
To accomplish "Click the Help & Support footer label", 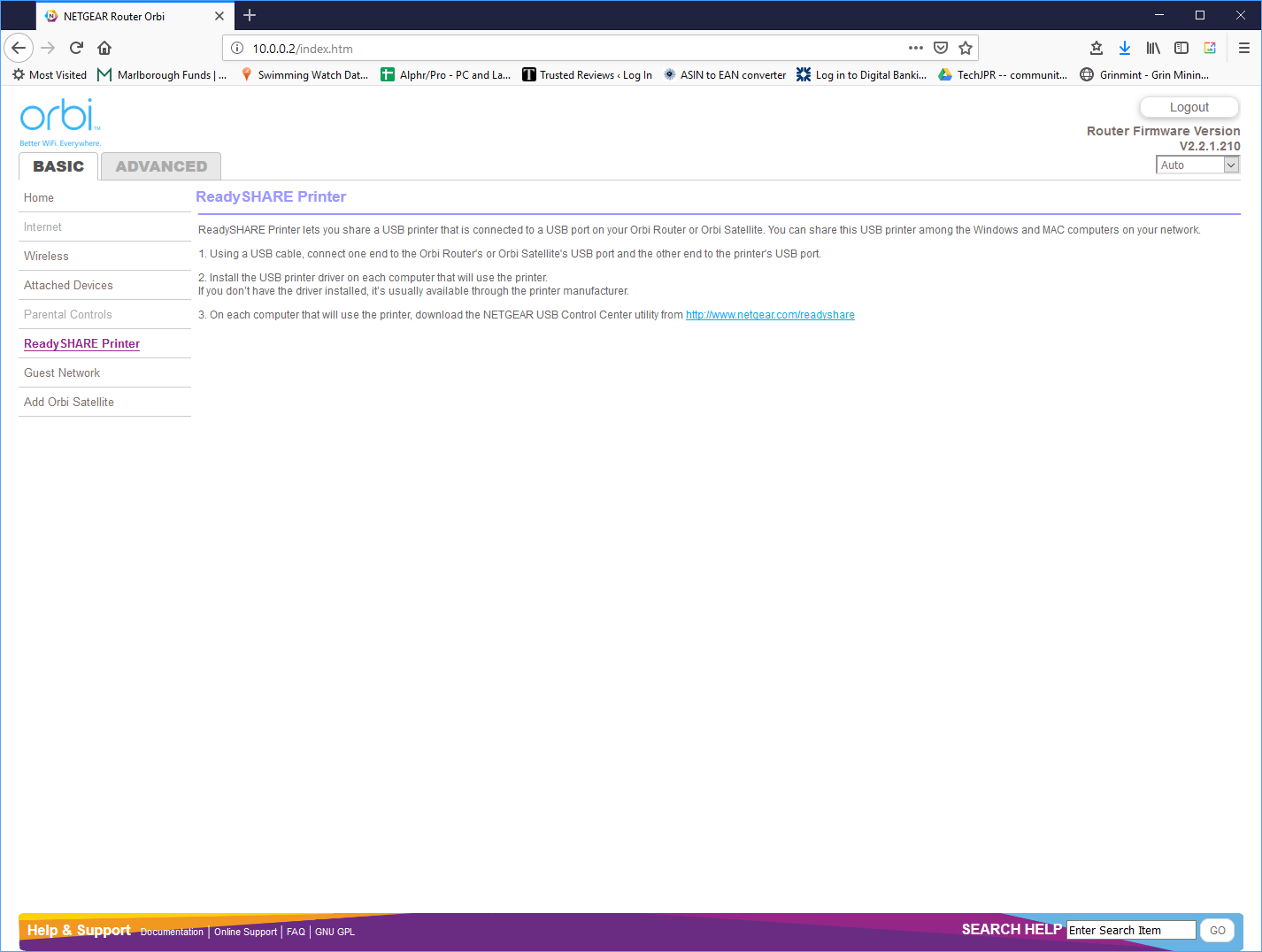I will [x=79, y=930].
